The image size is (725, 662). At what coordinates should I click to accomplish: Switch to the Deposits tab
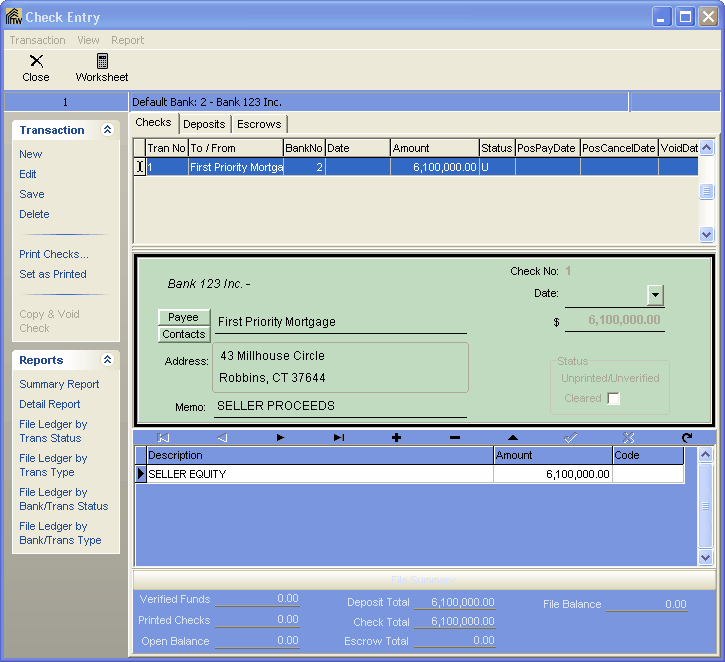[204, 124]
